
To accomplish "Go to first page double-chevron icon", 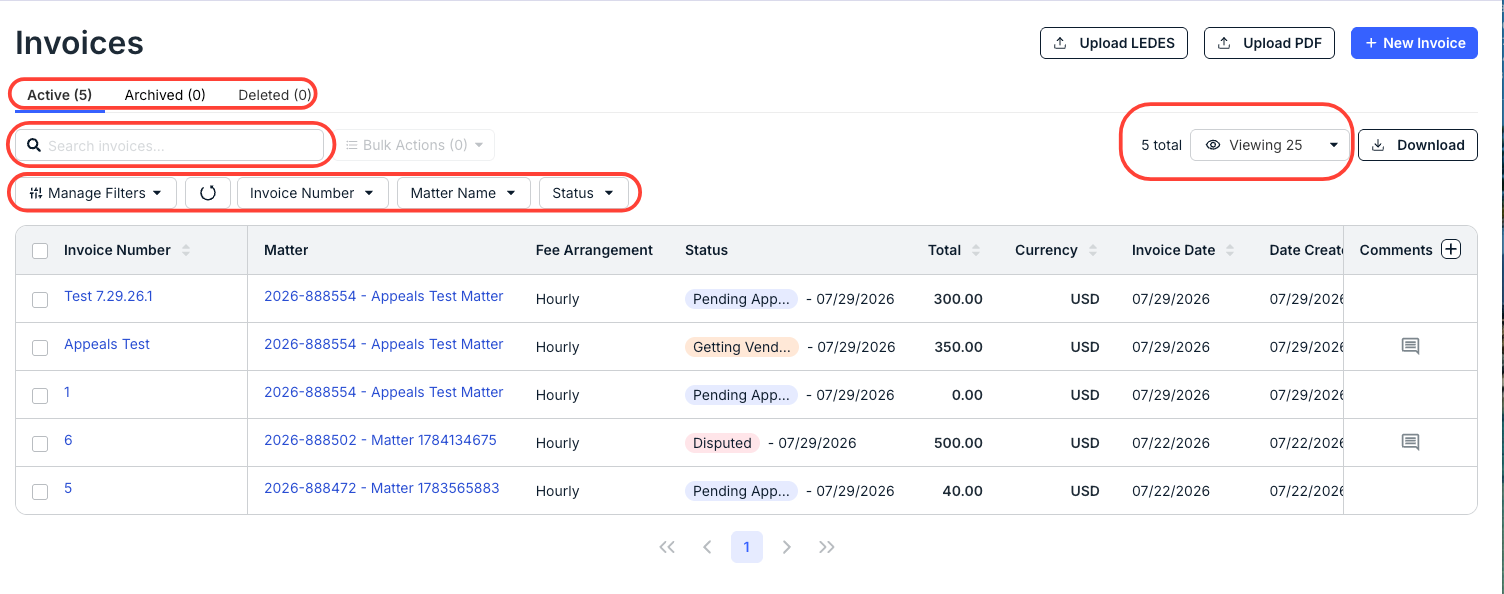I will pos(667,547).
